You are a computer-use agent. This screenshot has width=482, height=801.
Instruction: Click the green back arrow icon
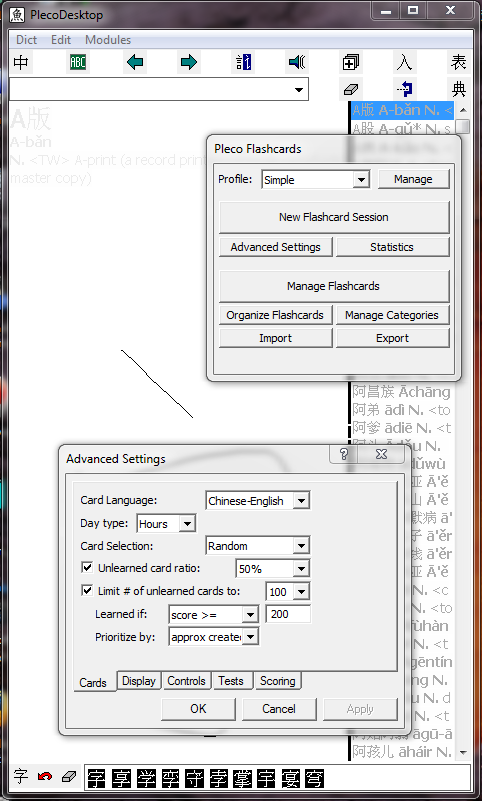pyautogui.click(x=135, y=63)
